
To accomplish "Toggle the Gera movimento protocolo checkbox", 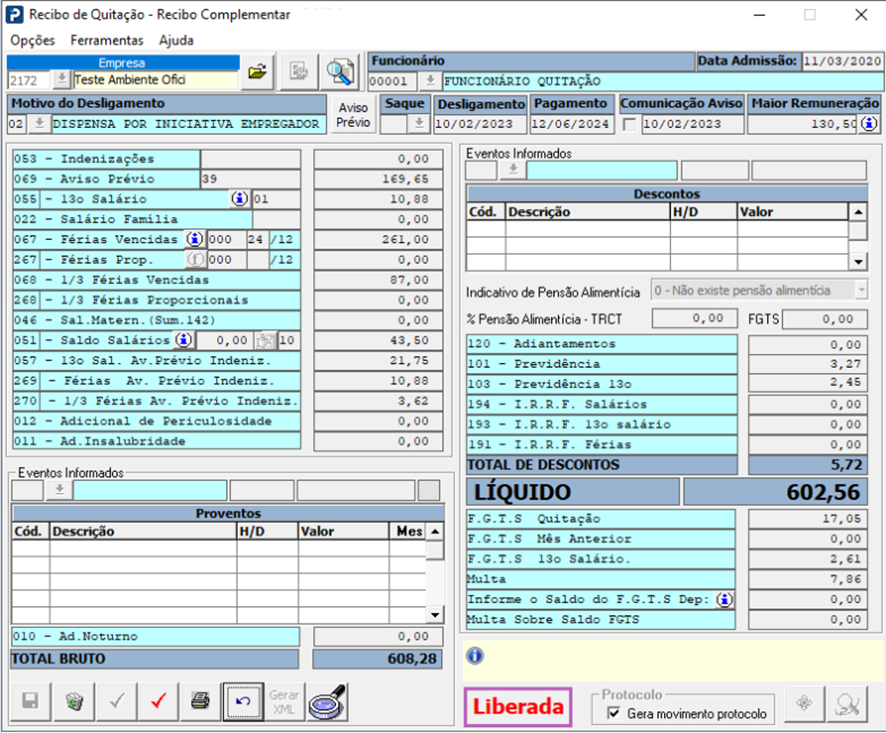I will tap(614, 714).
